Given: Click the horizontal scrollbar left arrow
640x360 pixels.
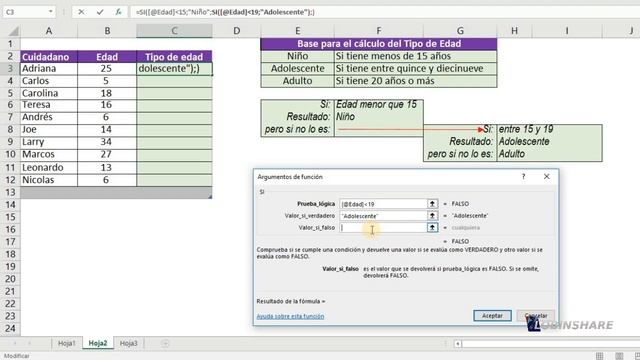Looking at the screenshot, I should tap(458, 344).
